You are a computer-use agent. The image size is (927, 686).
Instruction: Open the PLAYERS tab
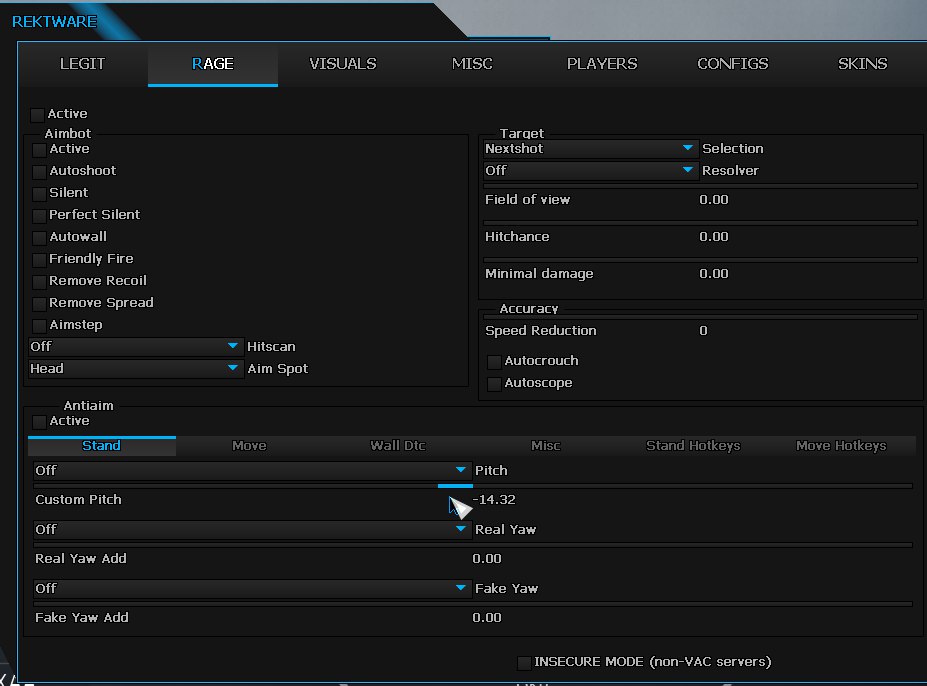[601, 64]
